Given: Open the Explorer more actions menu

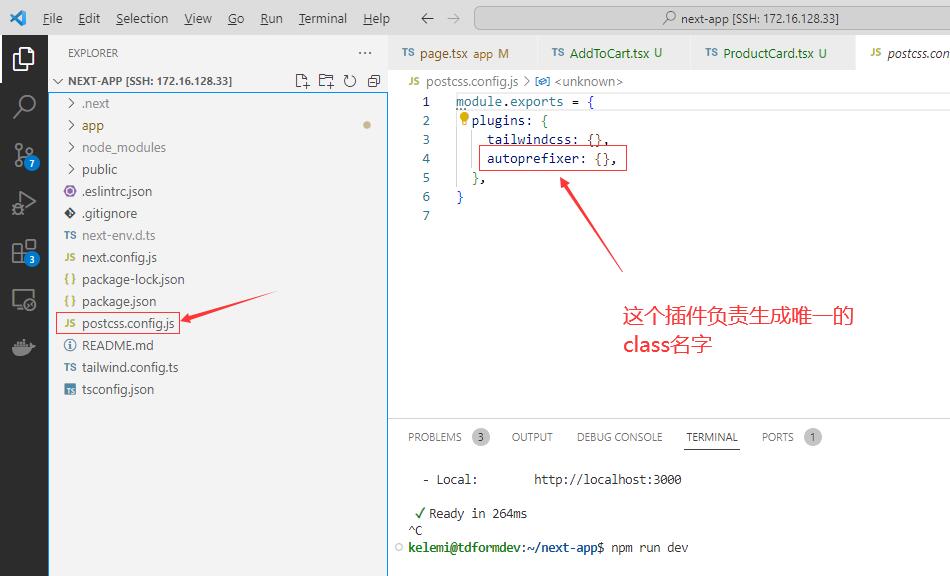Looking at the screenshot, I should [x=363, y=53].
